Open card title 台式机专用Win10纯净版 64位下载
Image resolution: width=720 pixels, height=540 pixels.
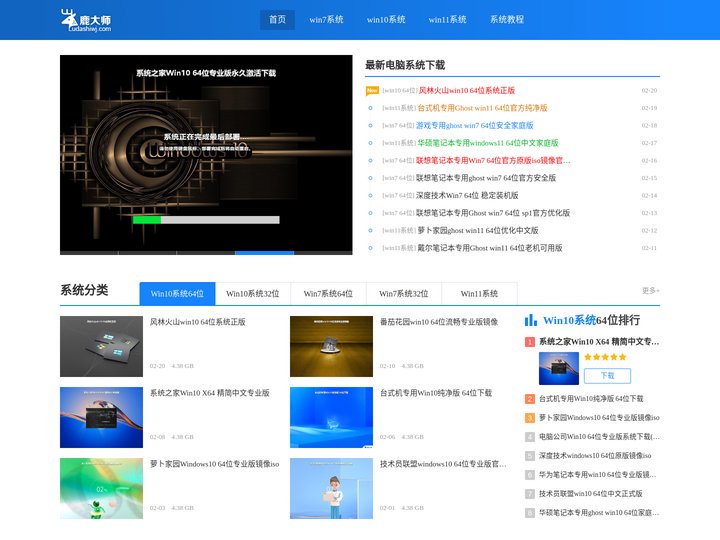tap(436, 393)
